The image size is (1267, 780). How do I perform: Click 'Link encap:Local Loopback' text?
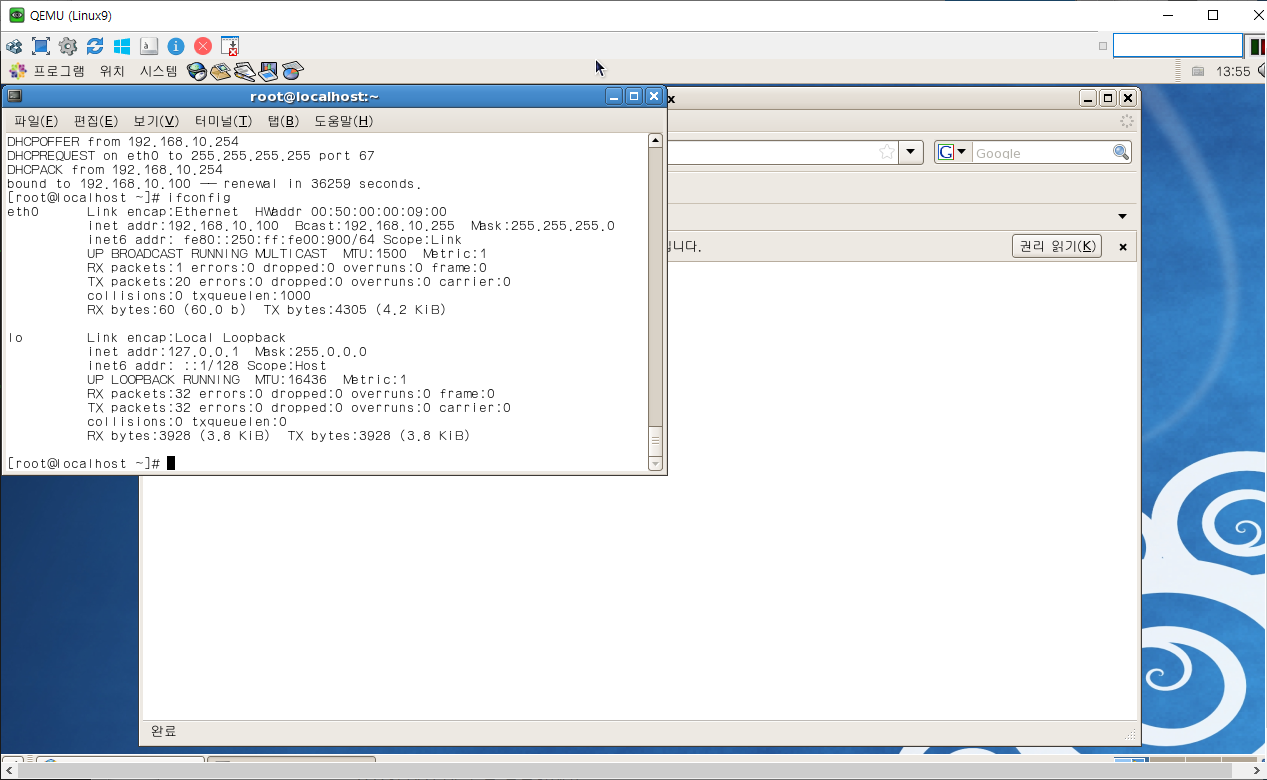(186, 338)
